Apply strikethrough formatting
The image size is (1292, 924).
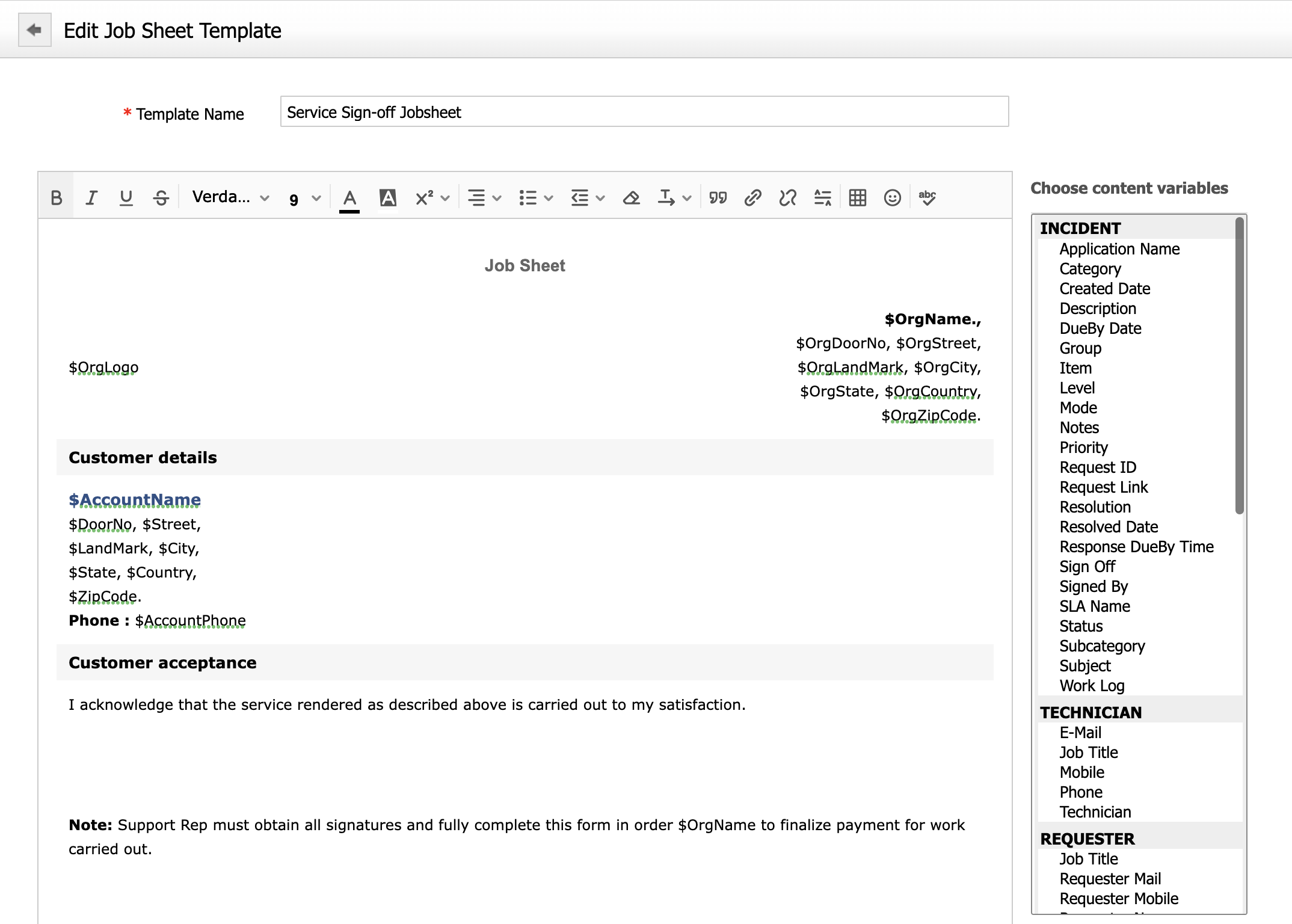coord(161,198)
